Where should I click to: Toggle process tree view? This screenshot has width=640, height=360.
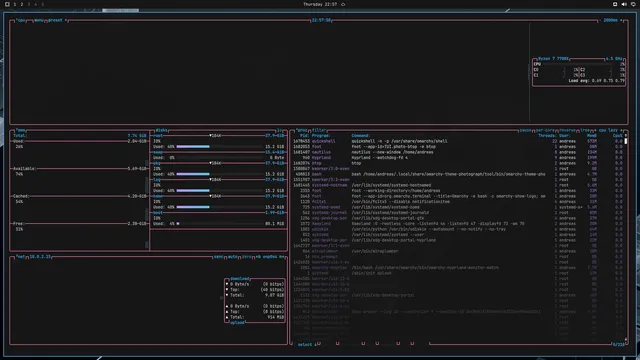click(585, 130)
